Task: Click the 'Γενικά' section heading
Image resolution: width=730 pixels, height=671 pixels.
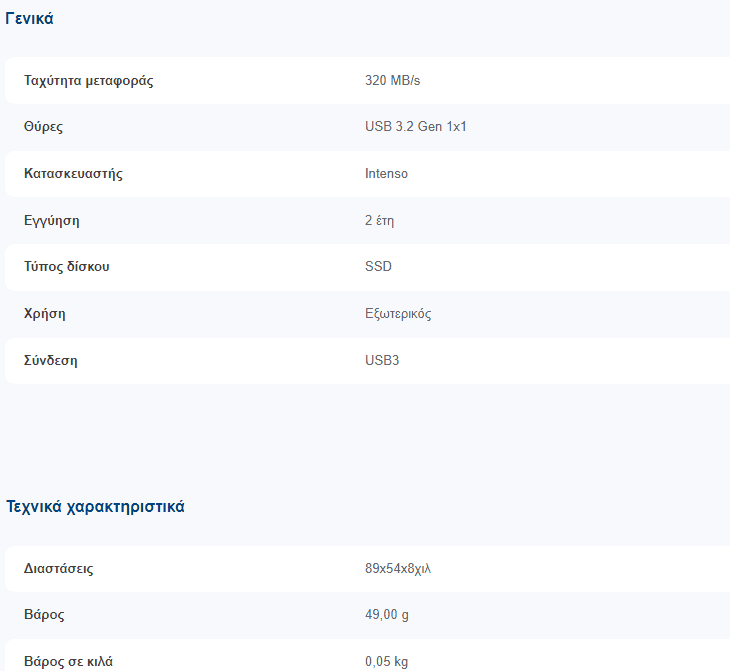Action: click(29, 19)
